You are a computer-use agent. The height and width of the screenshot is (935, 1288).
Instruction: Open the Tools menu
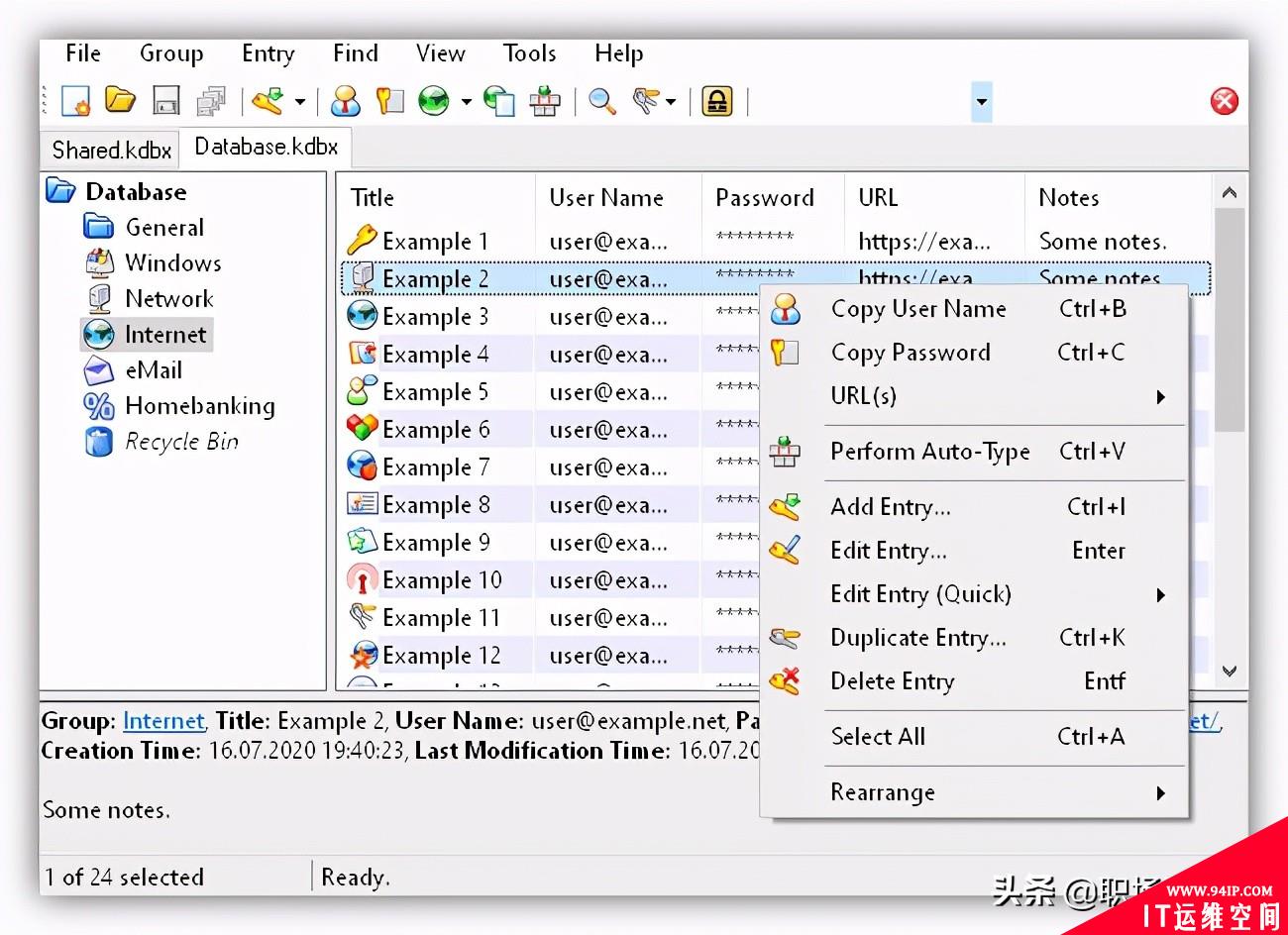[529, 53]
